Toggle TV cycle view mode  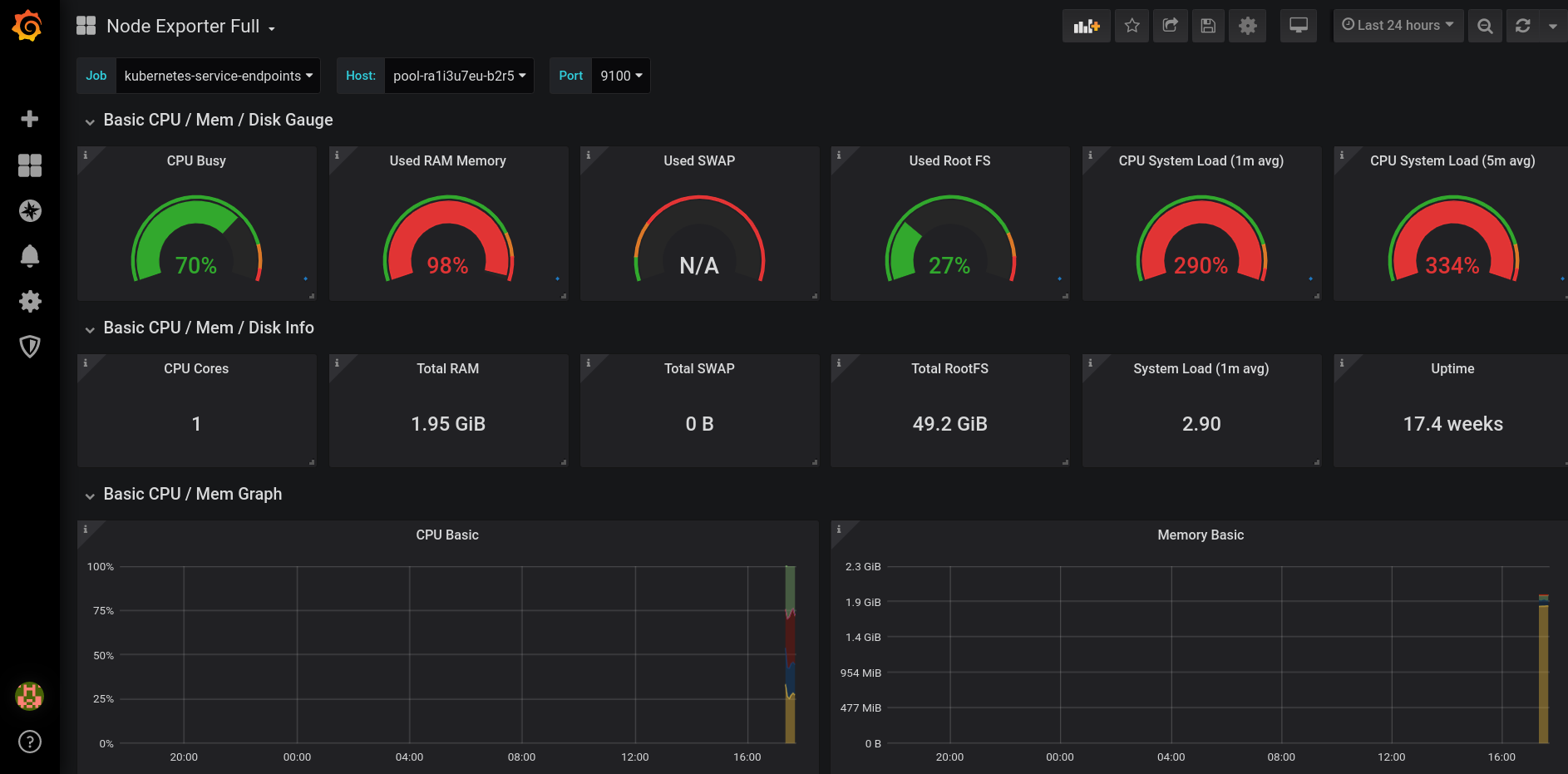[1298, 26]
